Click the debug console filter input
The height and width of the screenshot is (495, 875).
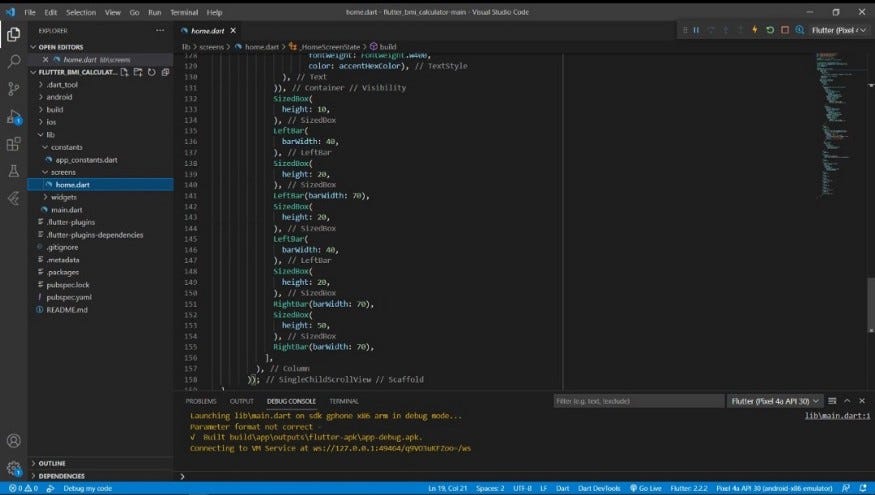point(638,401)
